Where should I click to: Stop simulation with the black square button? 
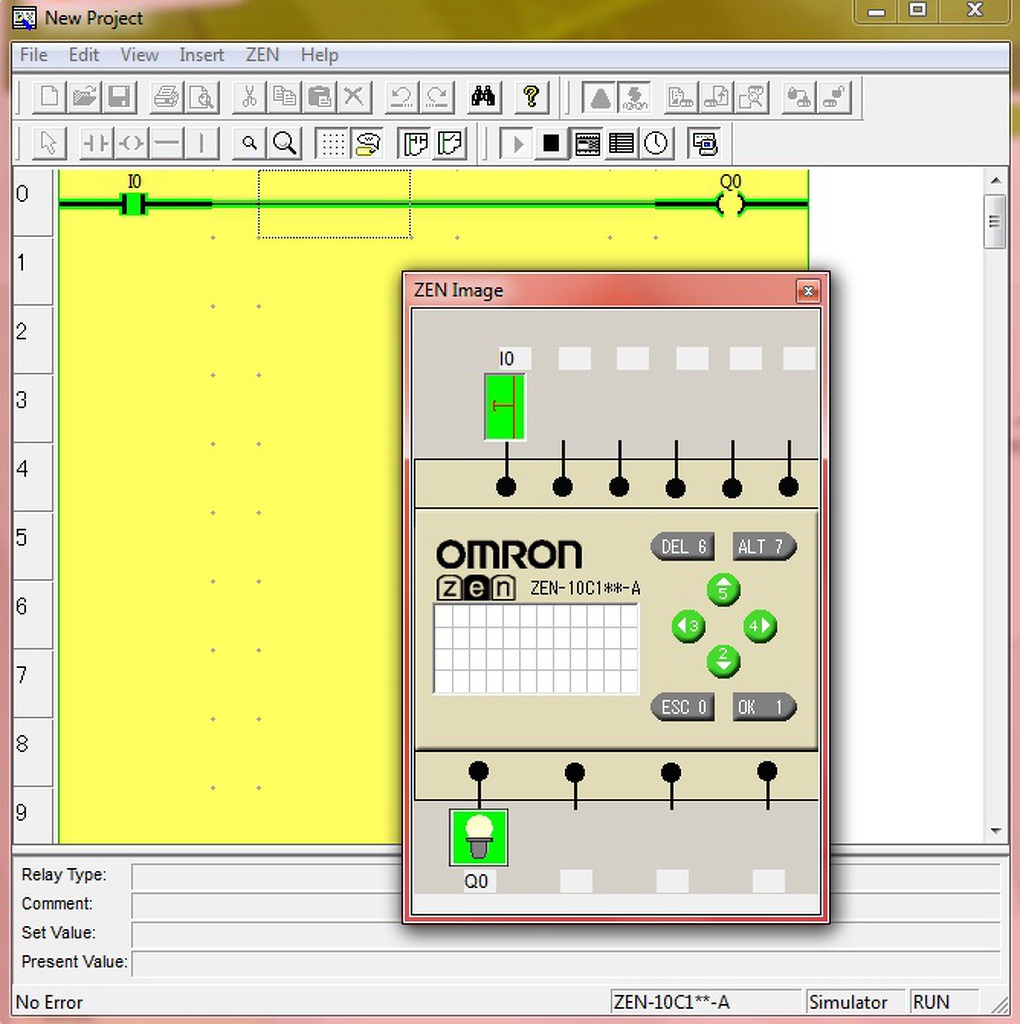551,143
